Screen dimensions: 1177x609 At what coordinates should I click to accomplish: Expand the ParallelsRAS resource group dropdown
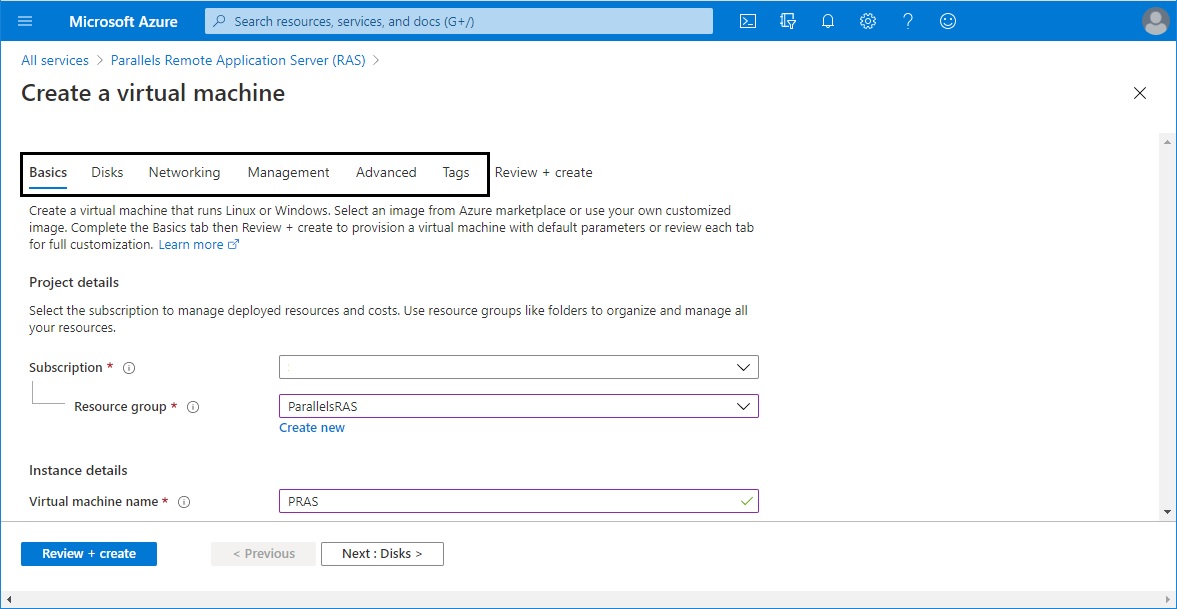click(743, 406)
